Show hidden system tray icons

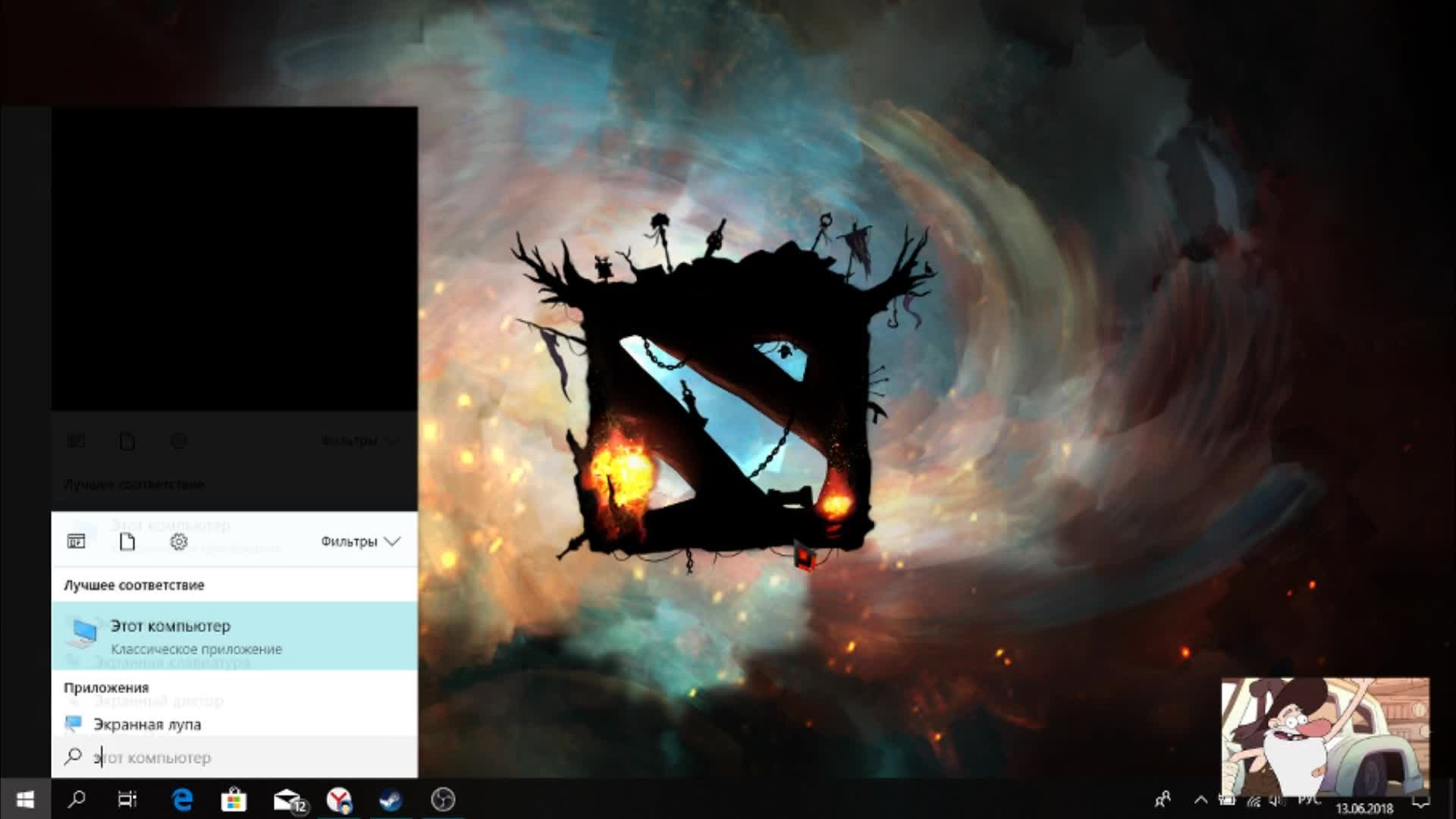[x=1200, y=799]
